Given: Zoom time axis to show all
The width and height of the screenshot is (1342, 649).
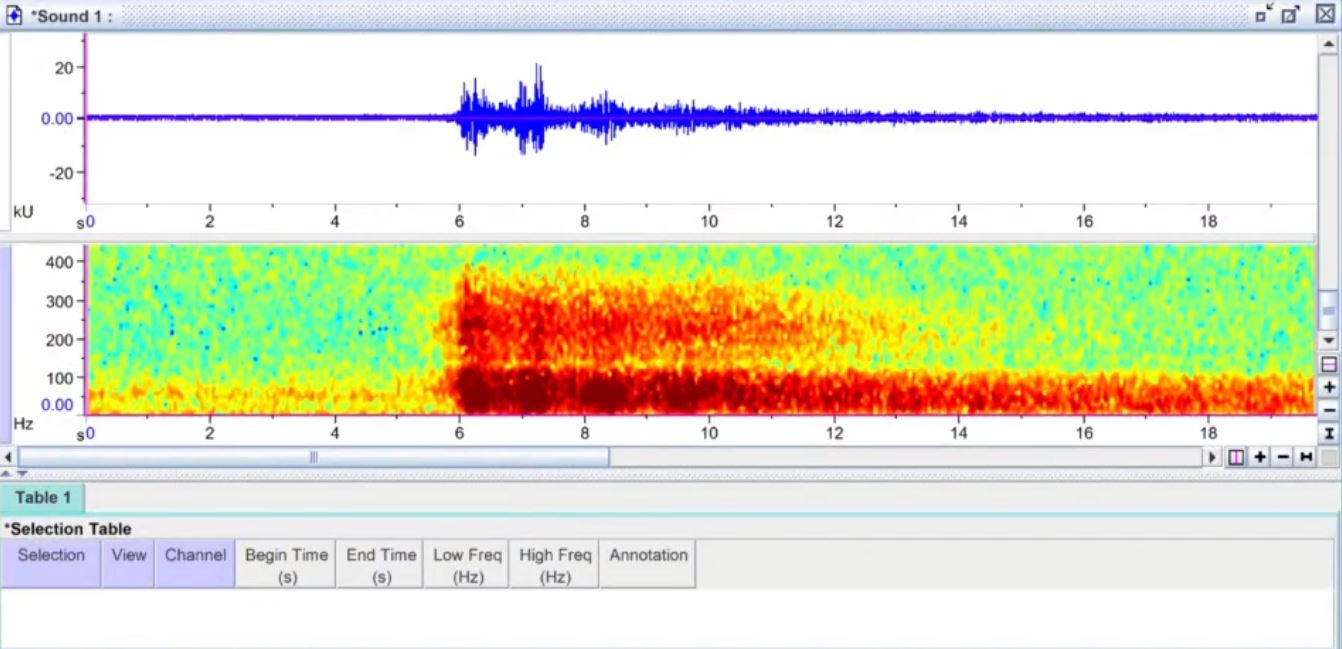Looking at the screenshot, I should click(1306, 457).
